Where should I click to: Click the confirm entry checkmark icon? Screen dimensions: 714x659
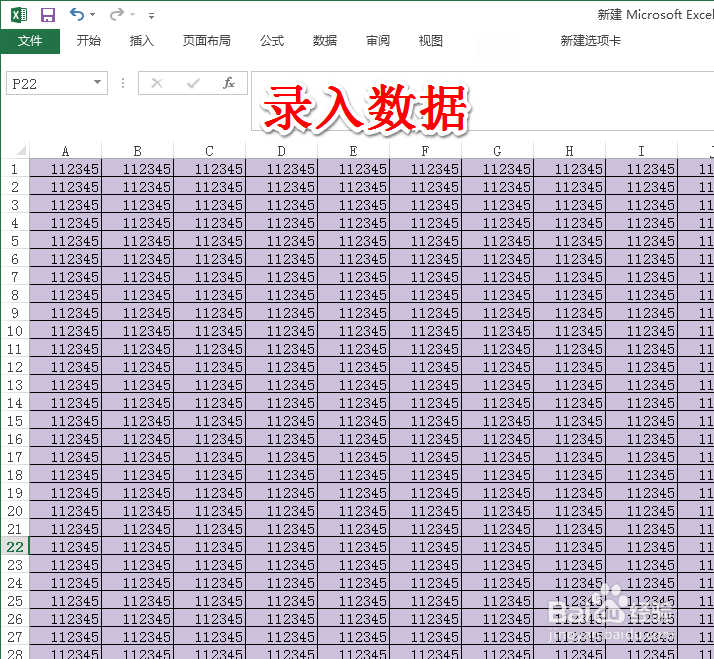pos(193,83)
